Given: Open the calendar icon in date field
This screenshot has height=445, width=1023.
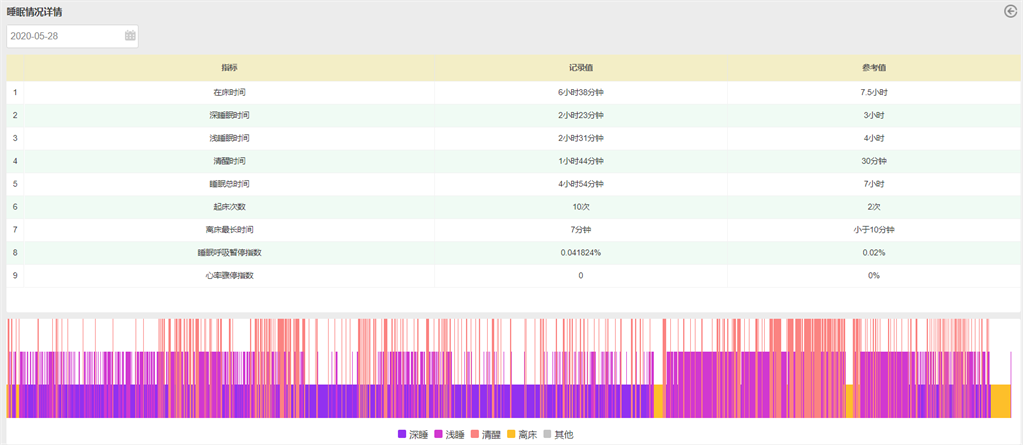Looking at the screenshot, I should pos(130,36).
